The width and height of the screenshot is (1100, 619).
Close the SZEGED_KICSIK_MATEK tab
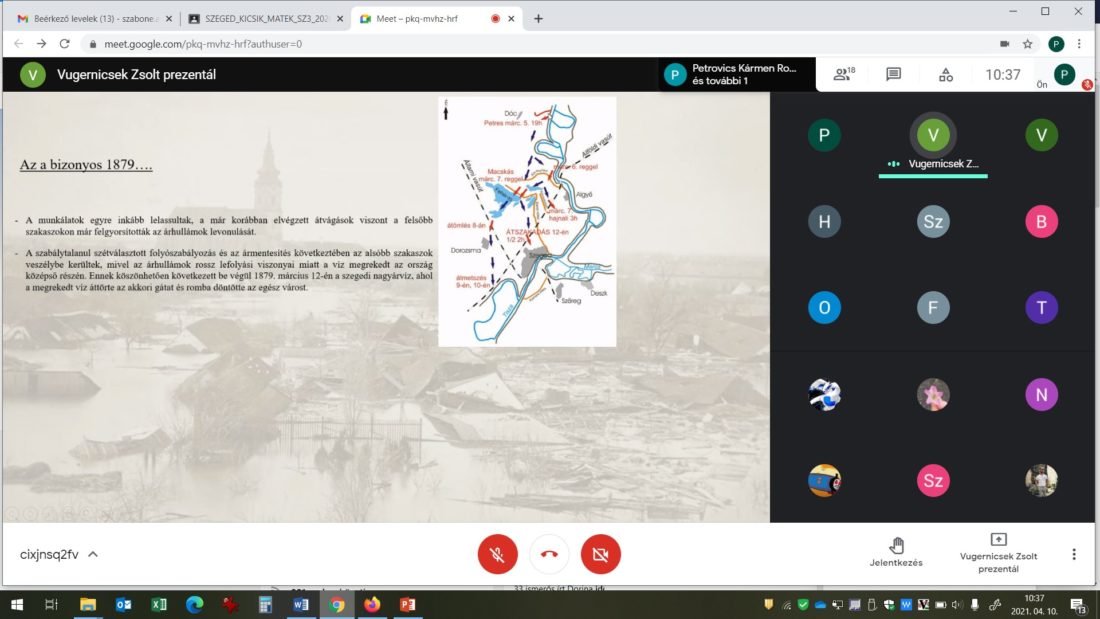coord(340,19)
